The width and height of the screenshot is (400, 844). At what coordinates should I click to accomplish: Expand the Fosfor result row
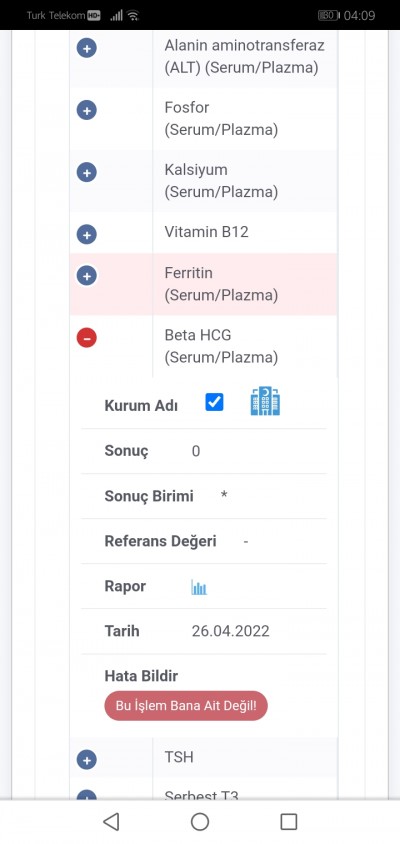pos(87,111)
